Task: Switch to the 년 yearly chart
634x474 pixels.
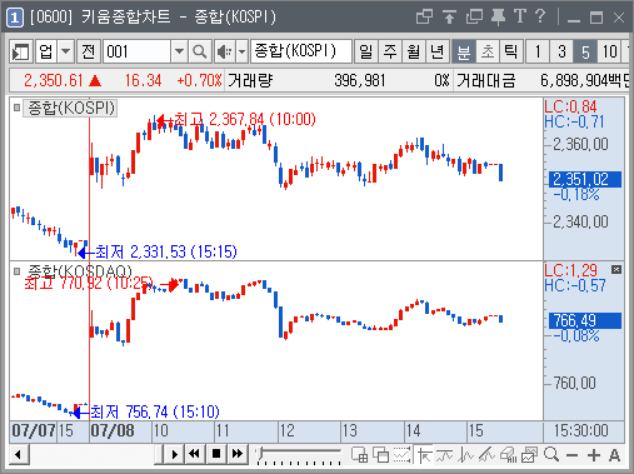Action: click(x=437, y=51)
